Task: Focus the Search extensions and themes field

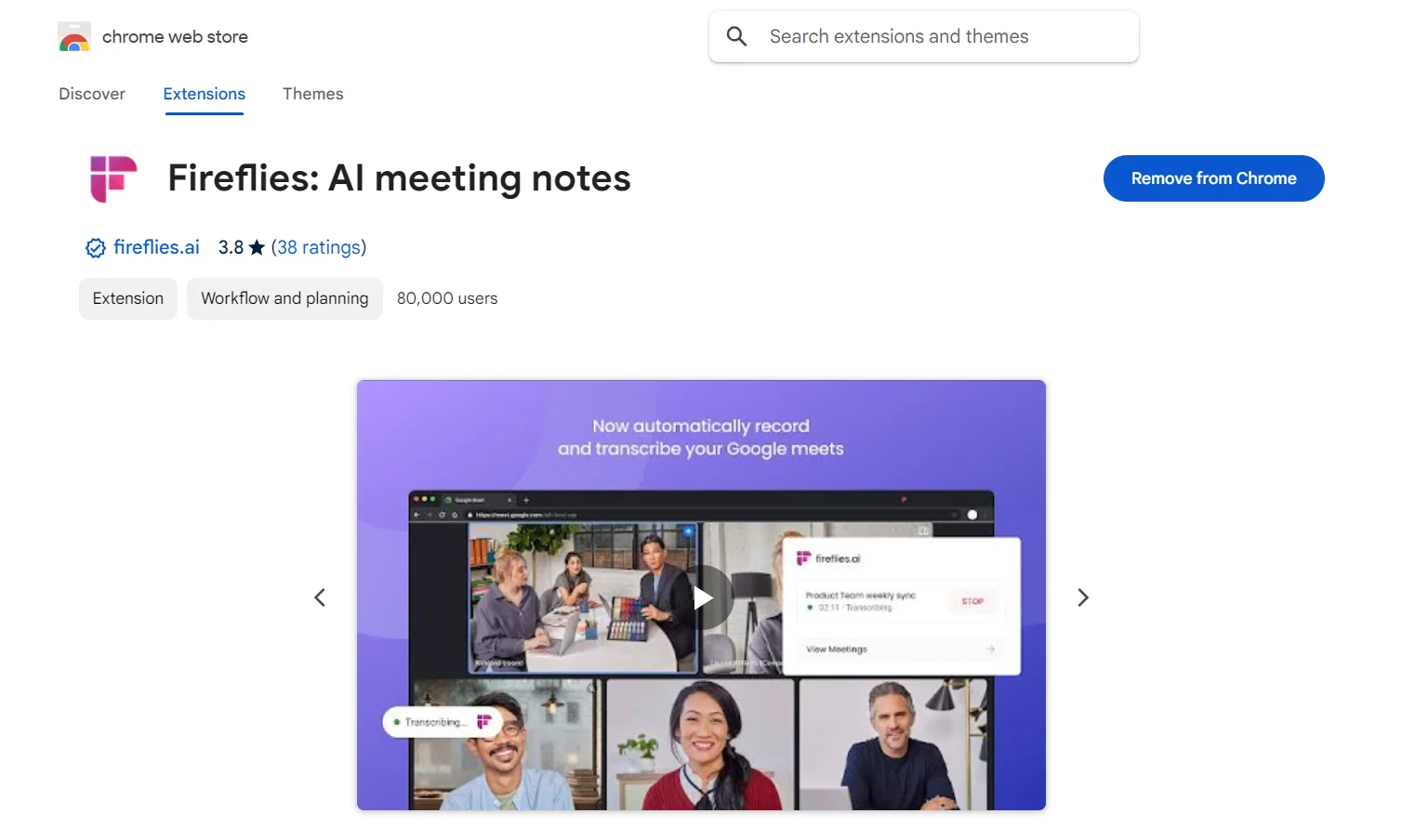Action: (924, 36)
